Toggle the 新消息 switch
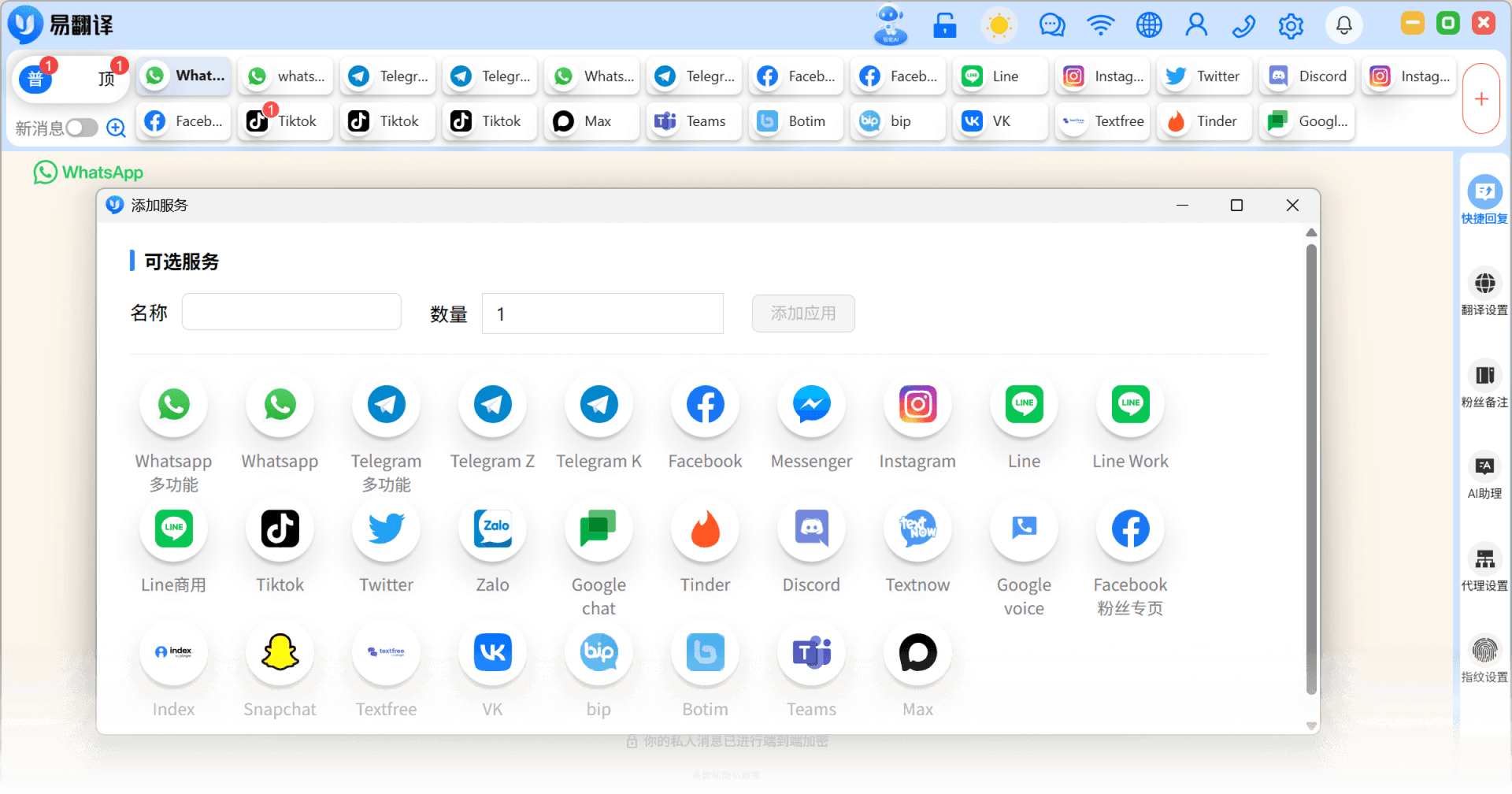1512x794 pixels. point(82,128)
